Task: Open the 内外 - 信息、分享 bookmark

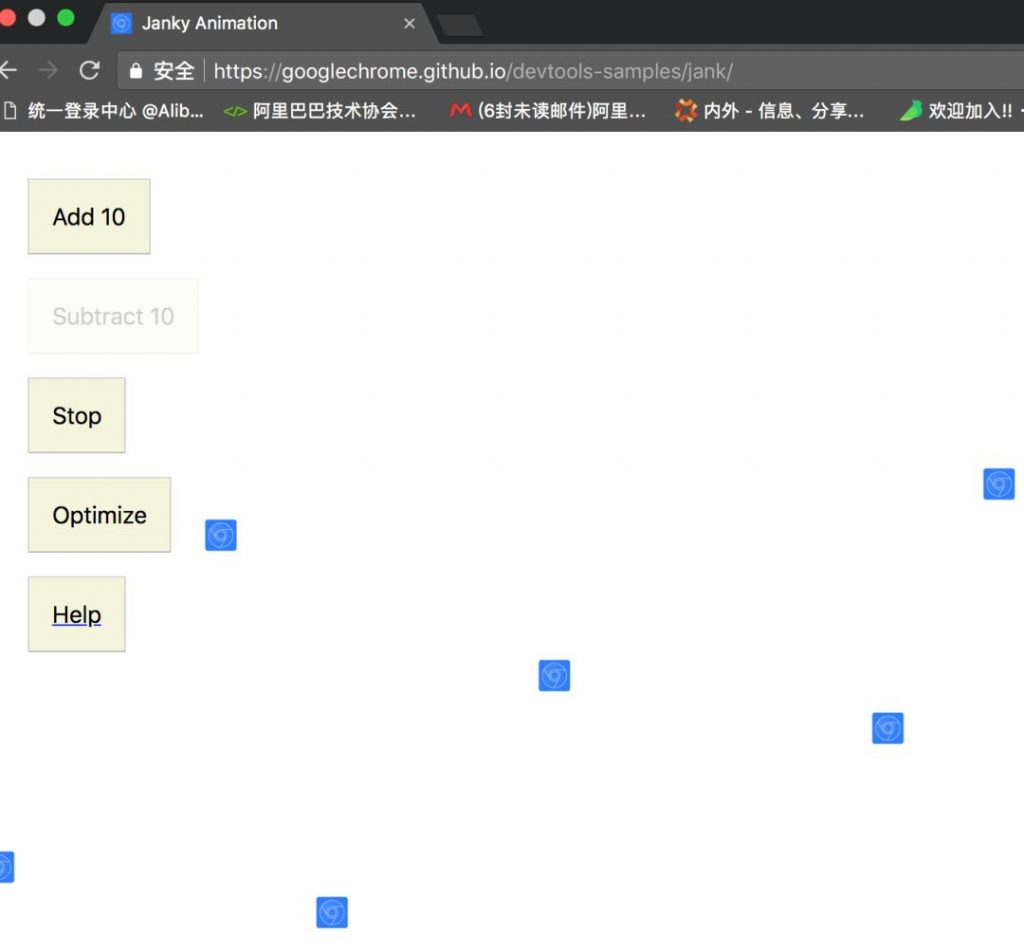Action: pyautogui.click(x=769, y=111)
